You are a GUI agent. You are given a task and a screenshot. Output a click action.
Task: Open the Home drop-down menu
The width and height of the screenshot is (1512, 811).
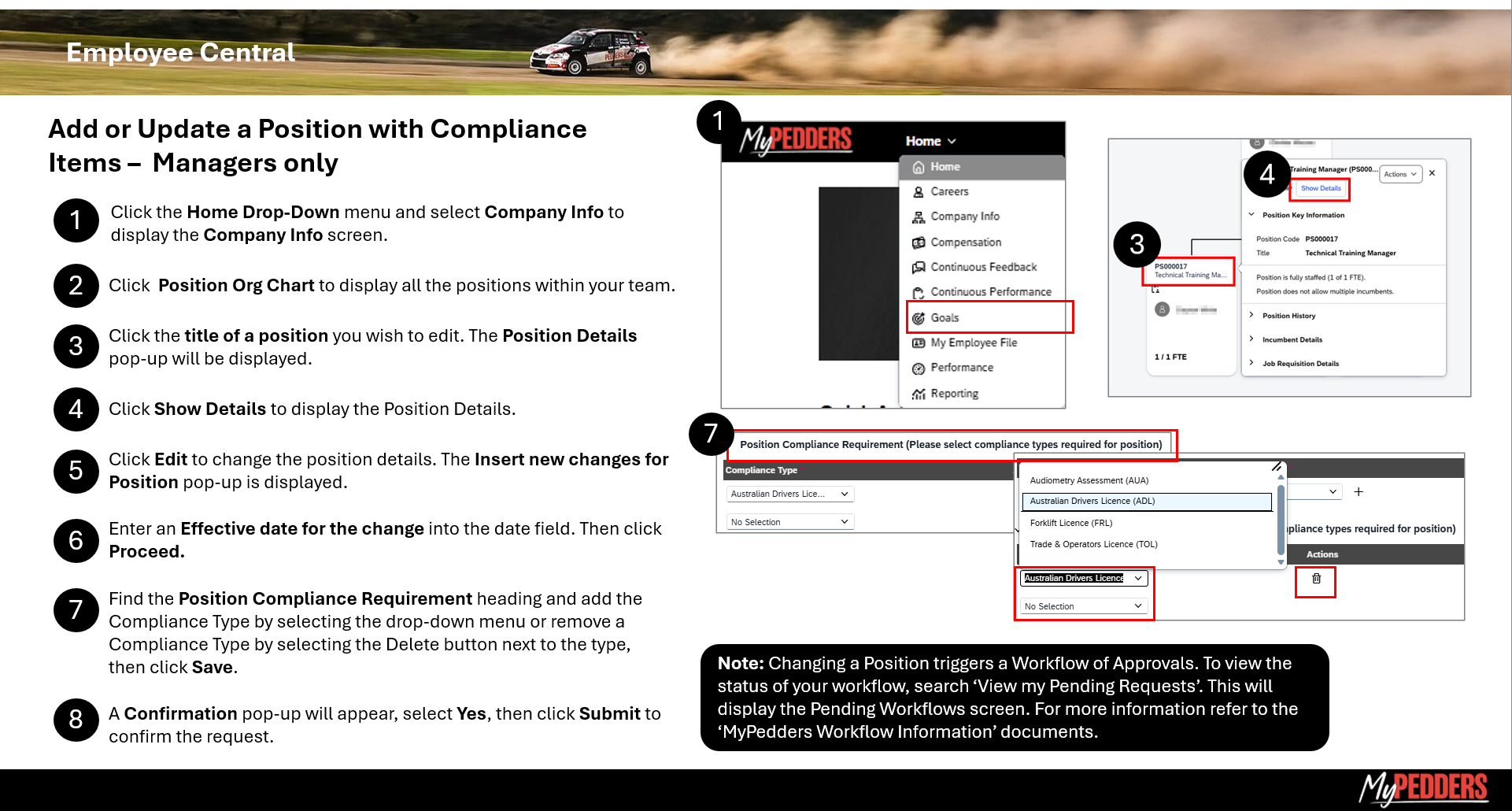pyautogui.click(x=930, y=141)
